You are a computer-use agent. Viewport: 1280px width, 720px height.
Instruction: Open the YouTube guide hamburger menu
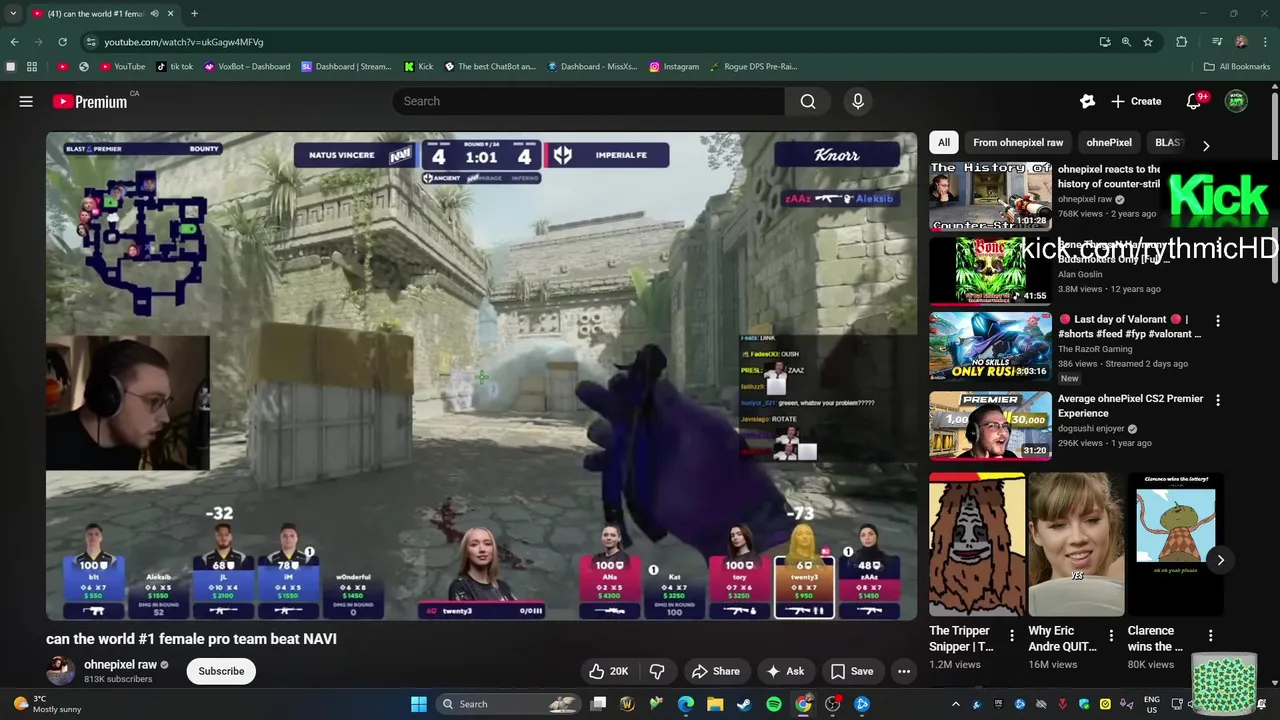point(26,101)
